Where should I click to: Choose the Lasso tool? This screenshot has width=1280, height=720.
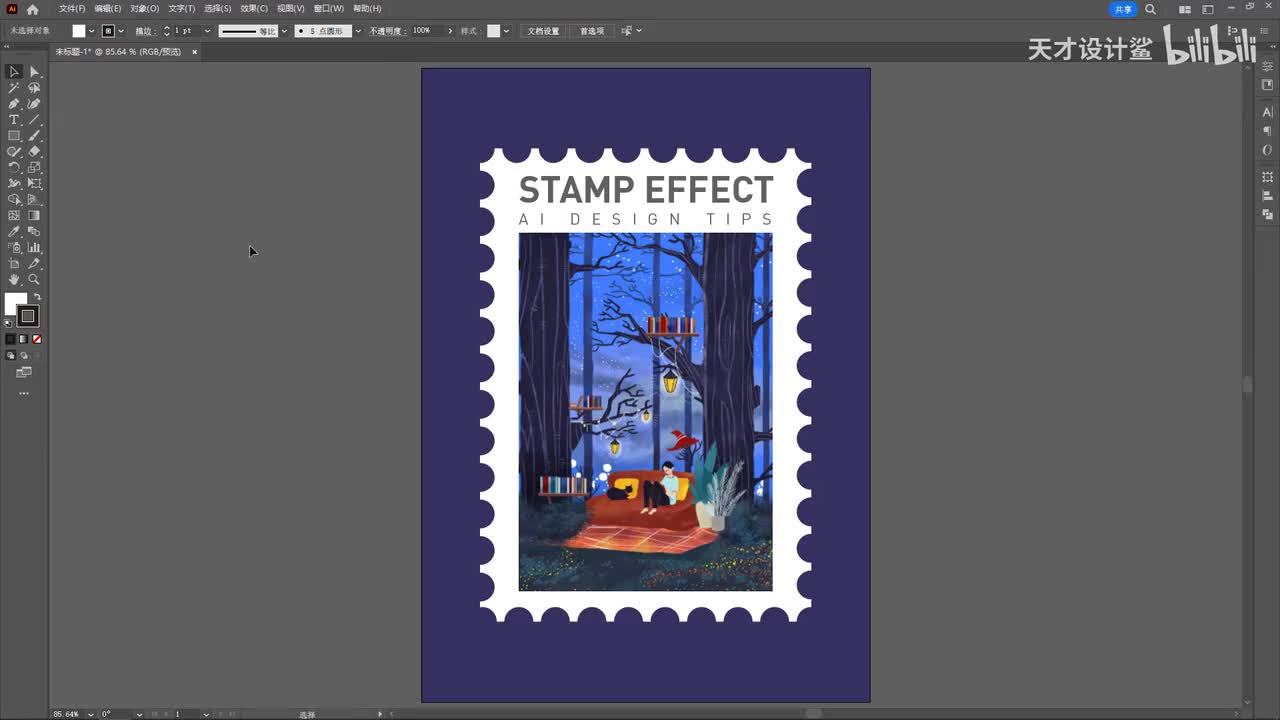(34, 88)
